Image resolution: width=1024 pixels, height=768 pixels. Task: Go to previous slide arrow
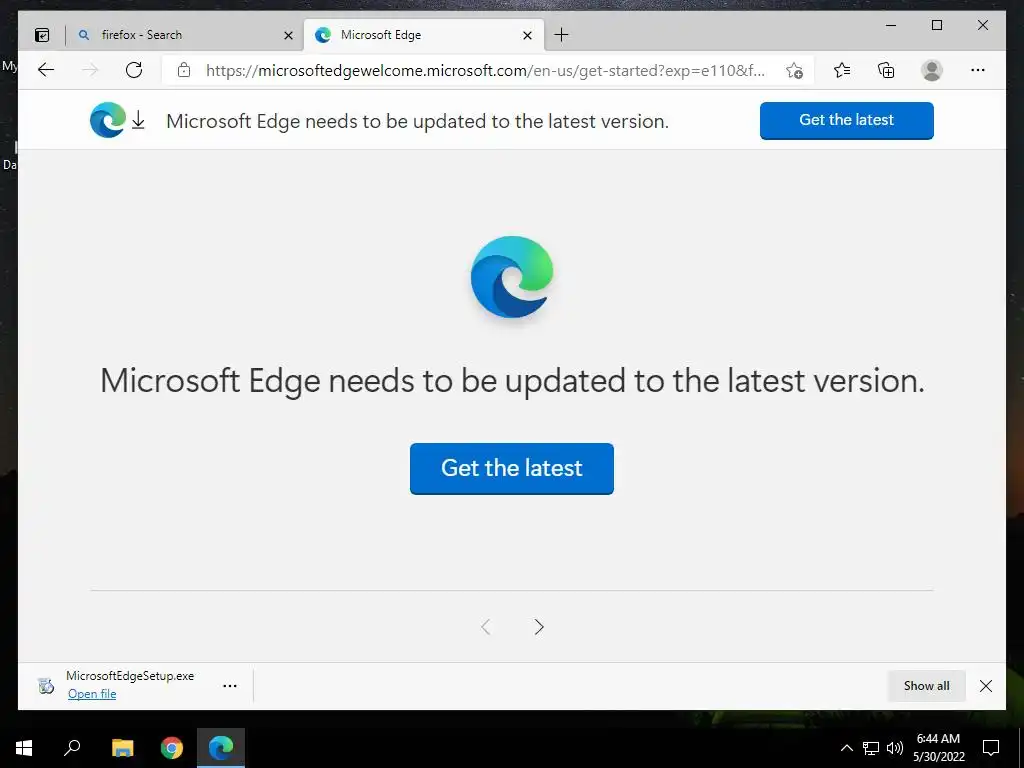click(x=485, y=627)
